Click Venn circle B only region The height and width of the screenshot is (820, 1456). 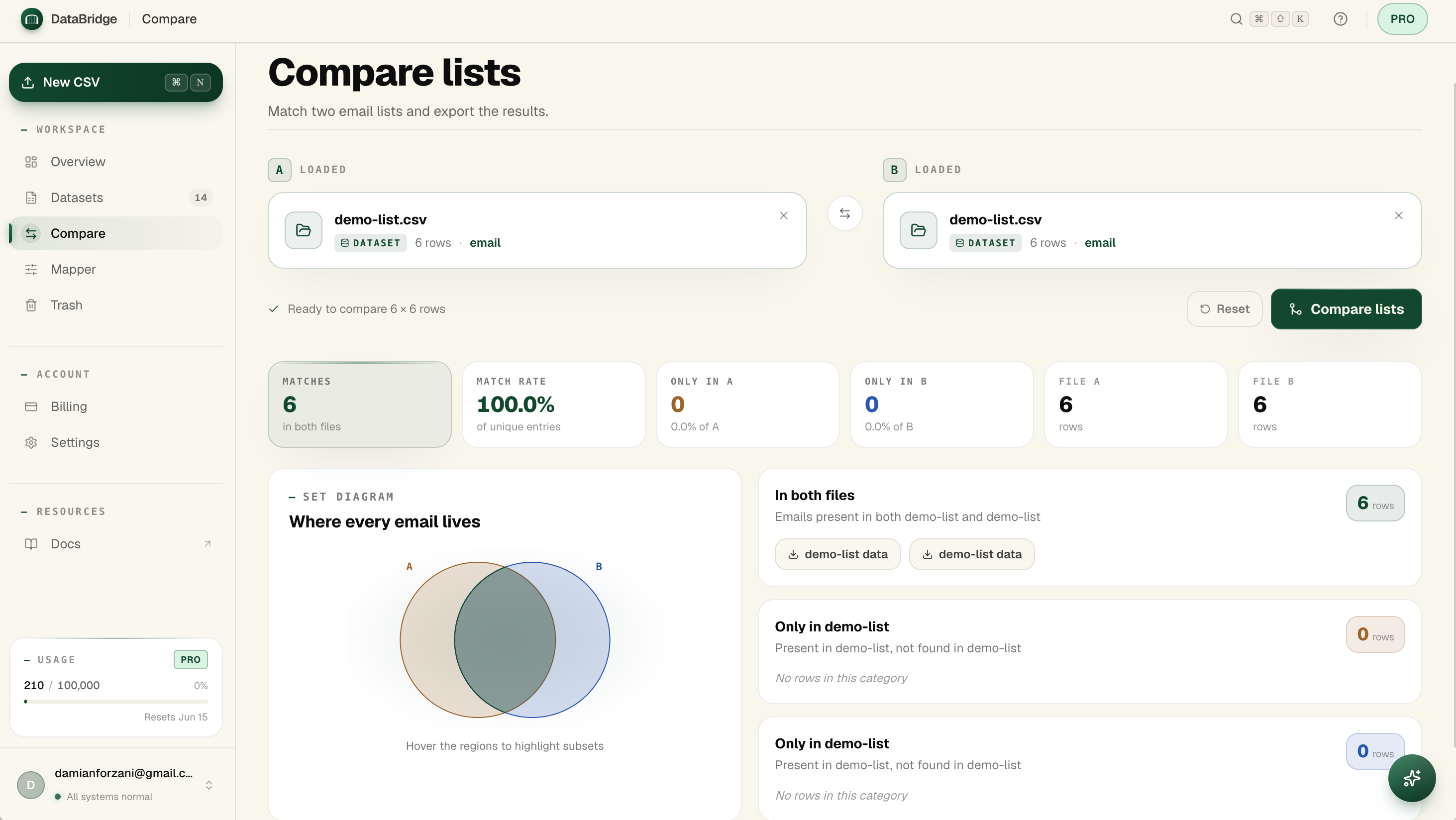[583, 640]
